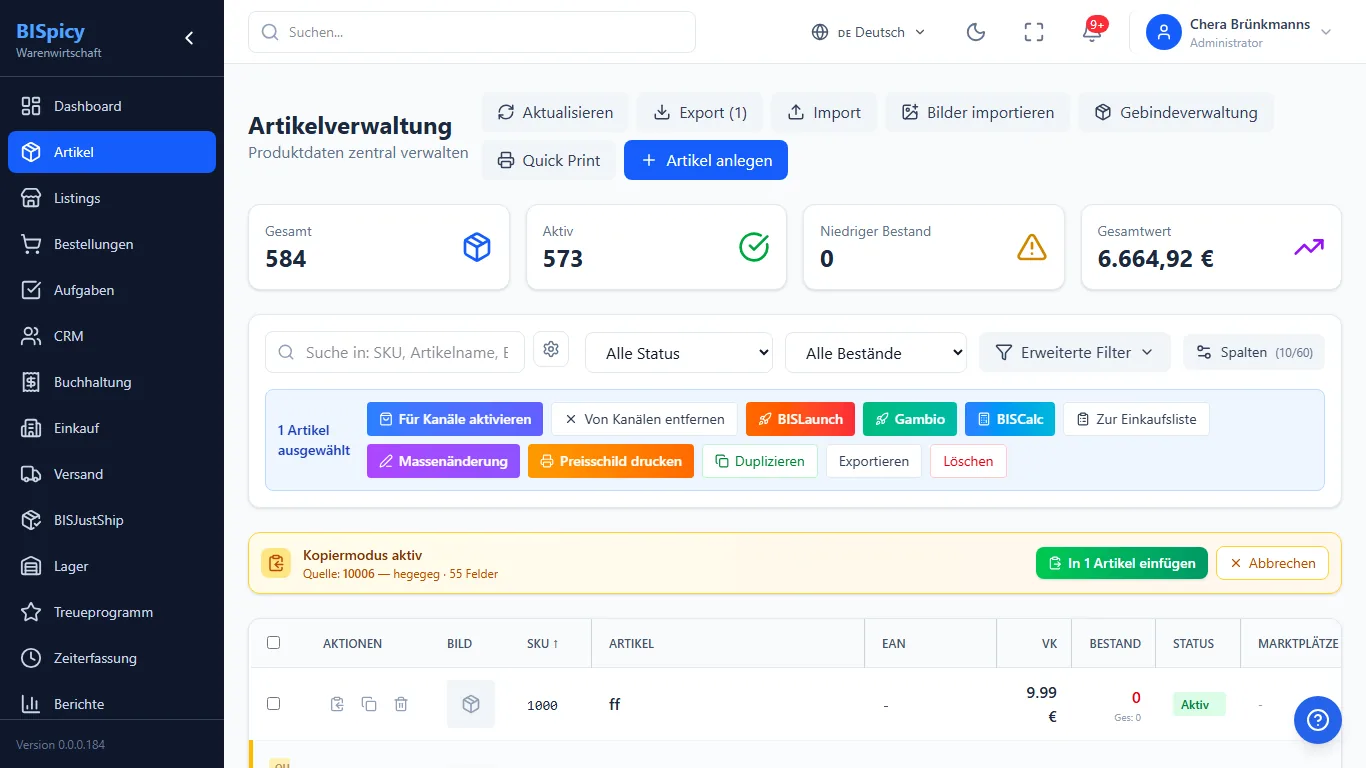Toggle the select-all checkbox in table header

[273, 643]
